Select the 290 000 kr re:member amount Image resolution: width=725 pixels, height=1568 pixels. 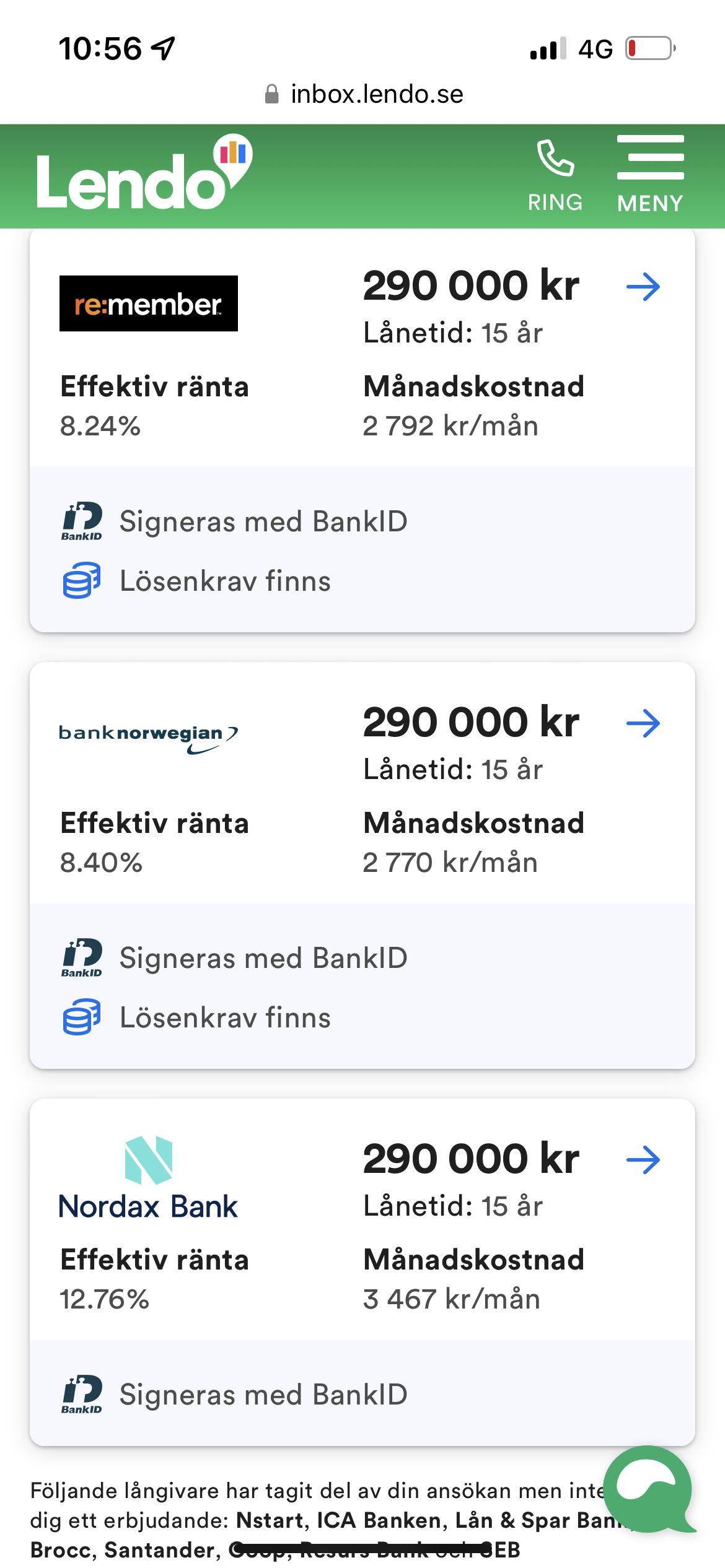coord(471,286)
